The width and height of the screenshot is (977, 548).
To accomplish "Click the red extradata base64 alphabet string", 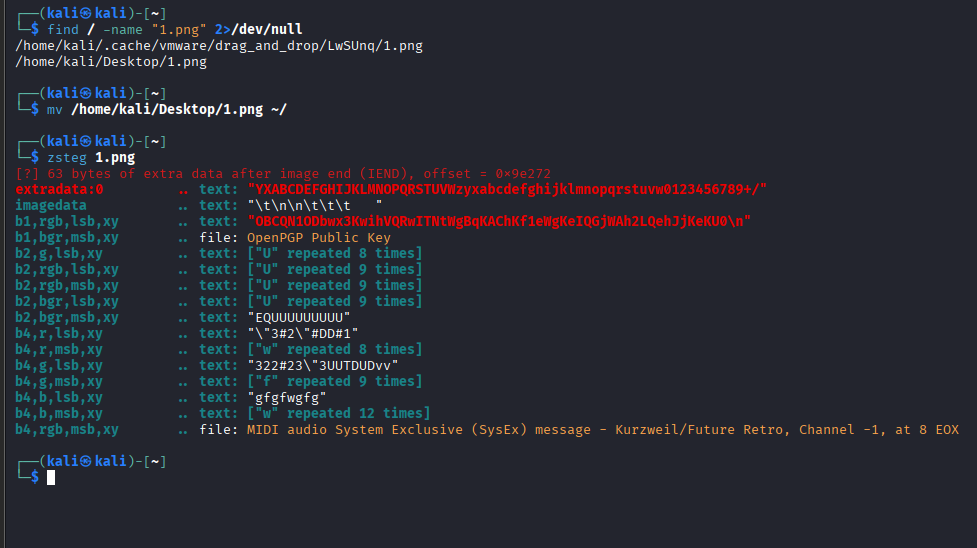I will 507,190.
